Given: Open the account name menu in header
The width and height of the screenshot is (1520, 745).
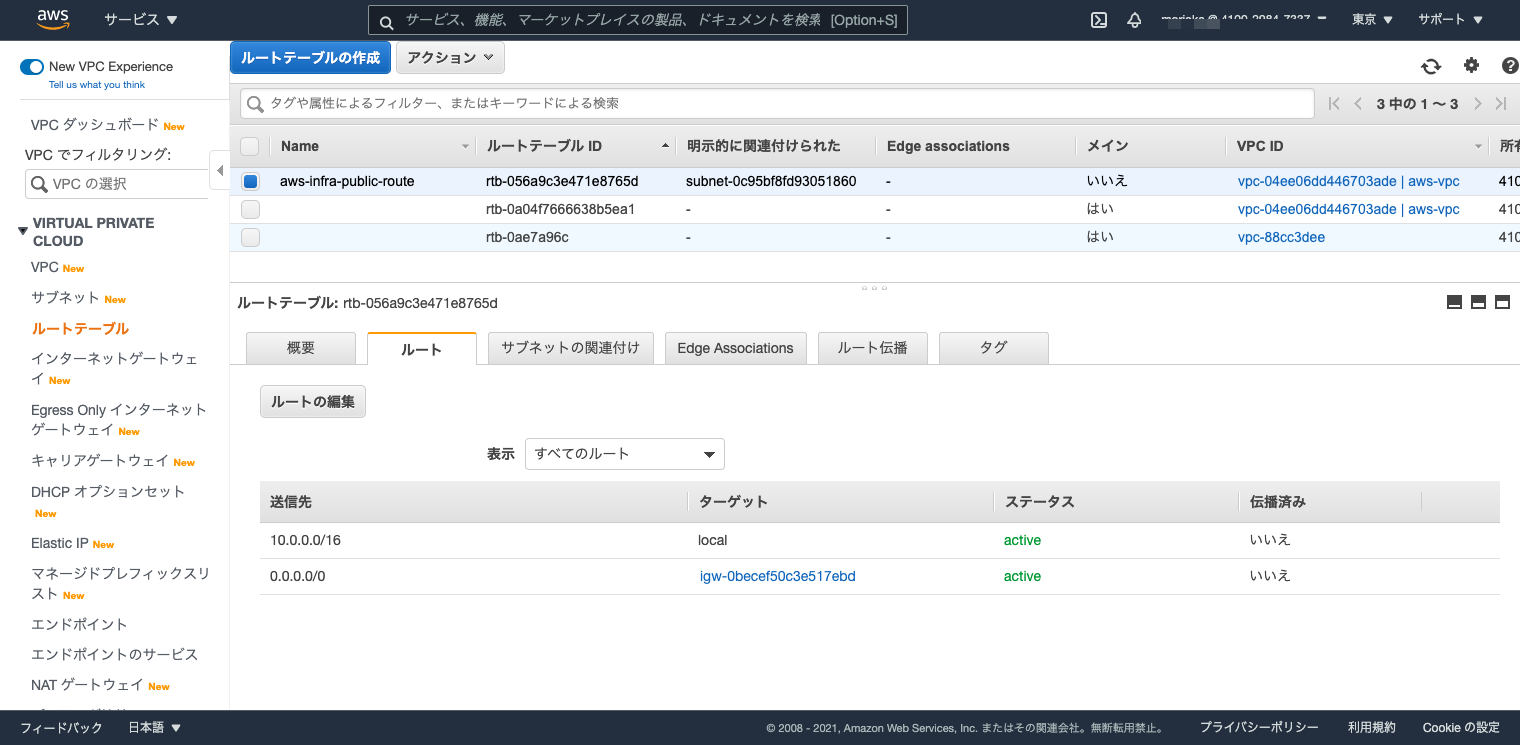Looking at the screenshot, I should pyautogui.click(x=1244, y=20).
